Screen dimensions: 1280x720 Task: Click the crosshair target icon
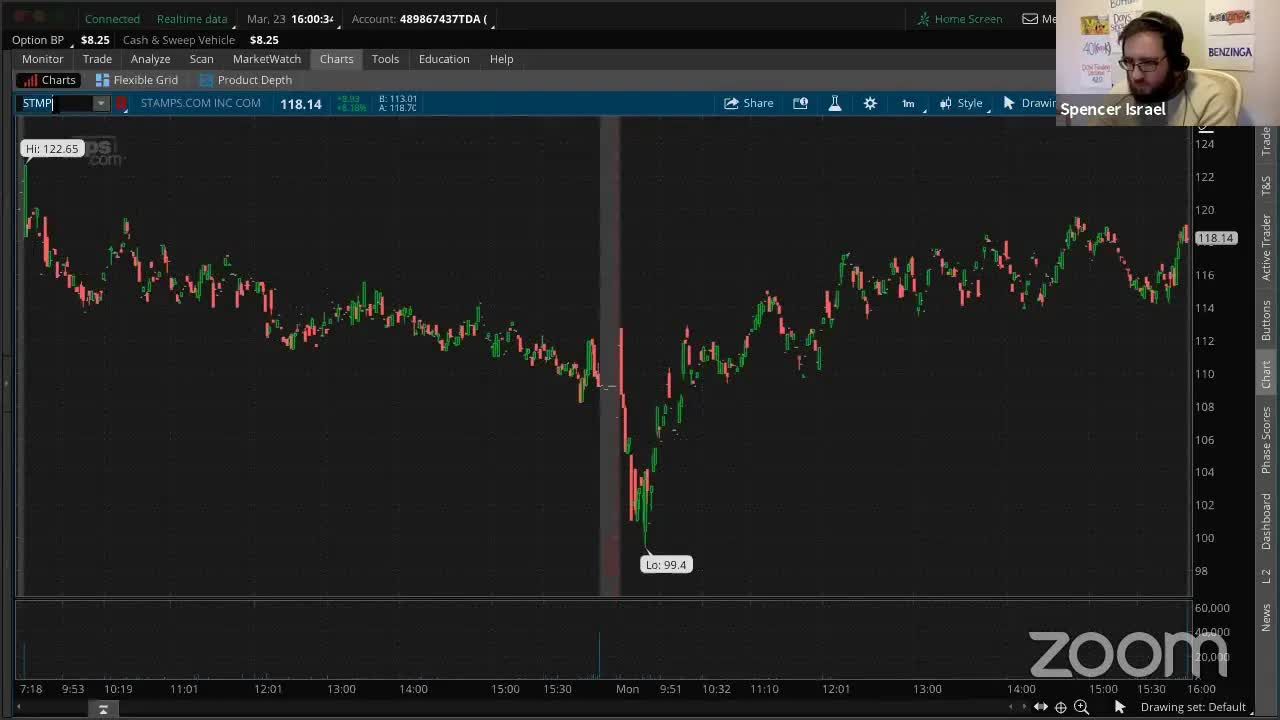[1061, 707]
